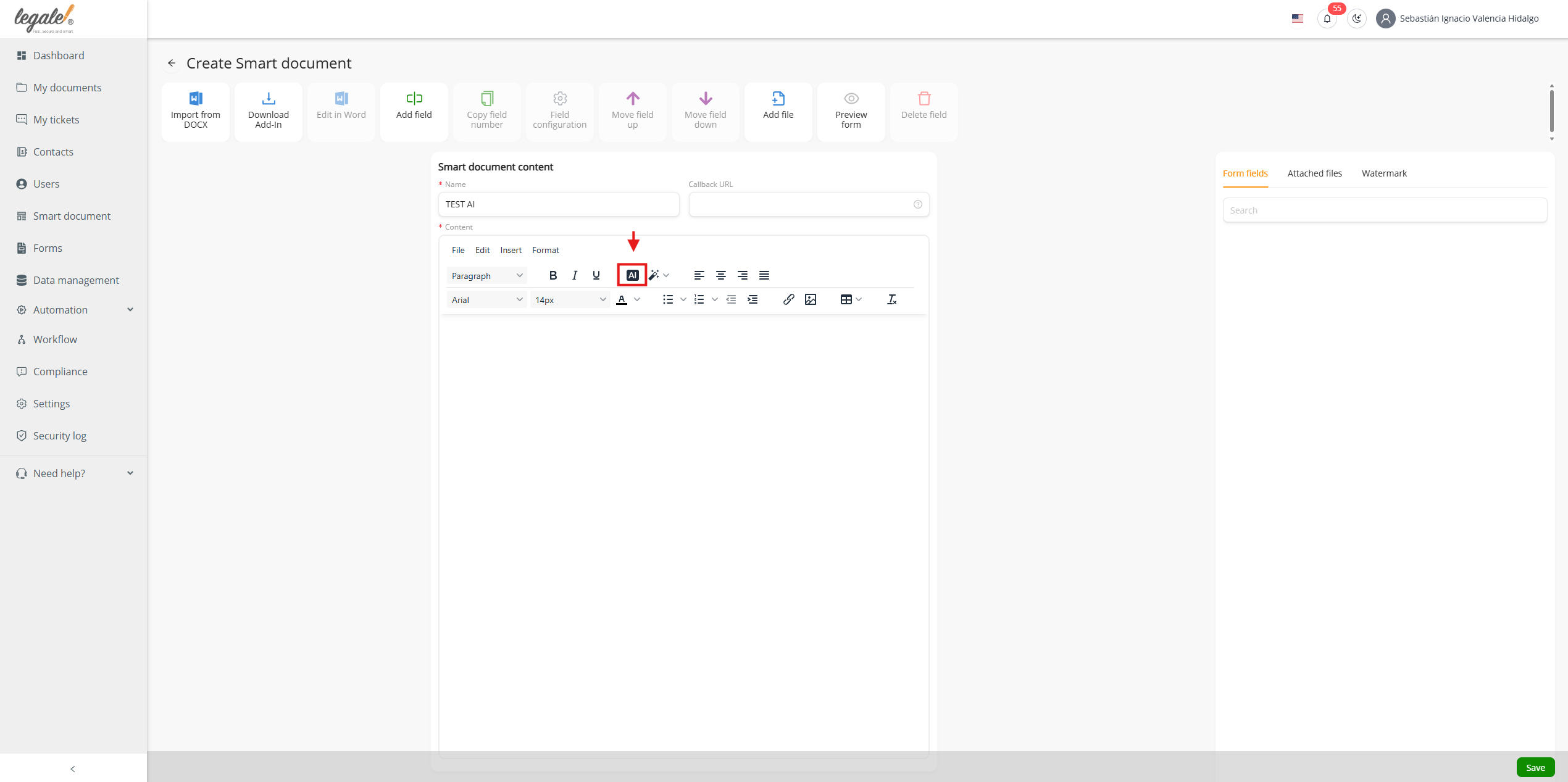Click the green Save button
This screenshot has width=1568, height=782.
pos(1535,767)
